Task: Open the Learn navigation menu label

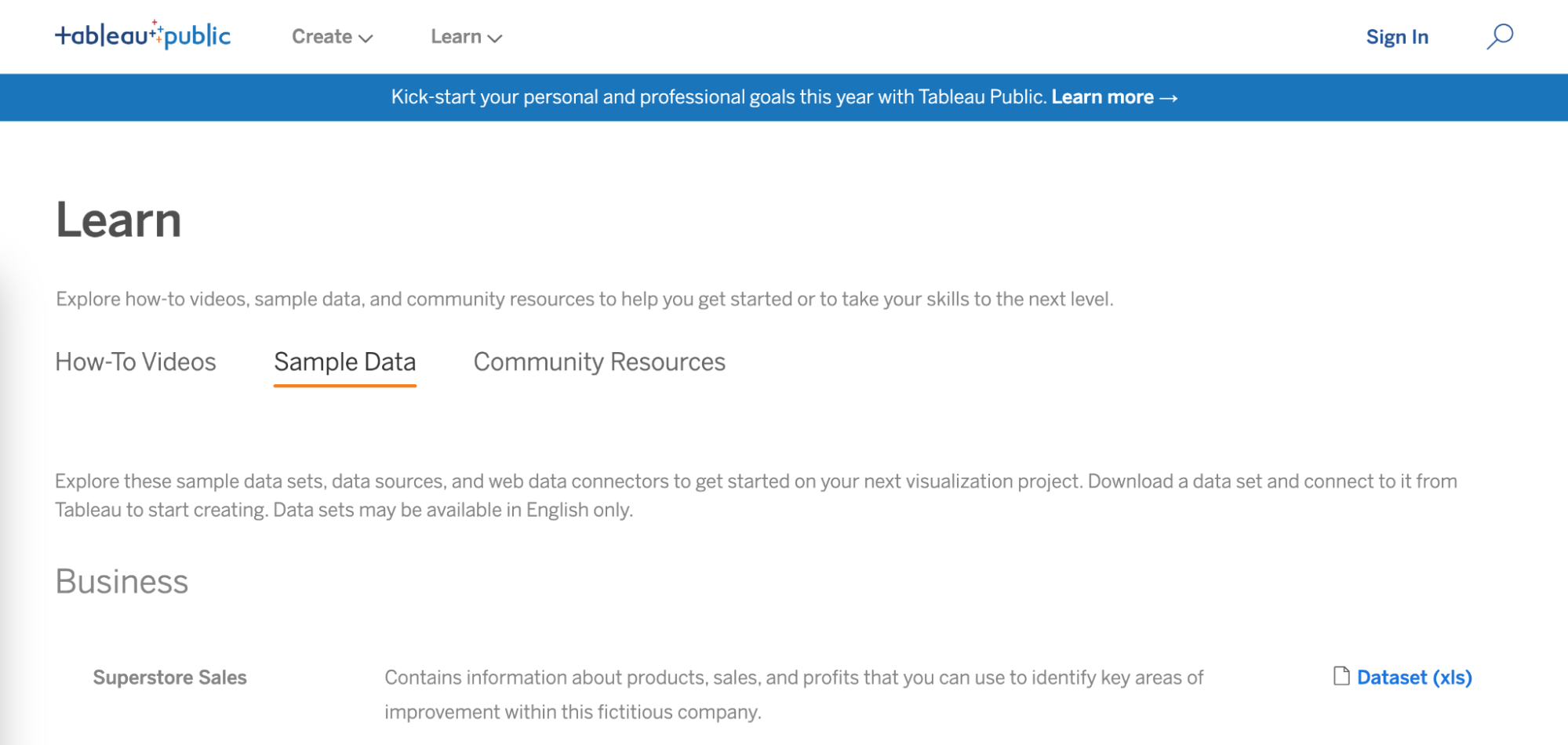Action: coord(456,37)
